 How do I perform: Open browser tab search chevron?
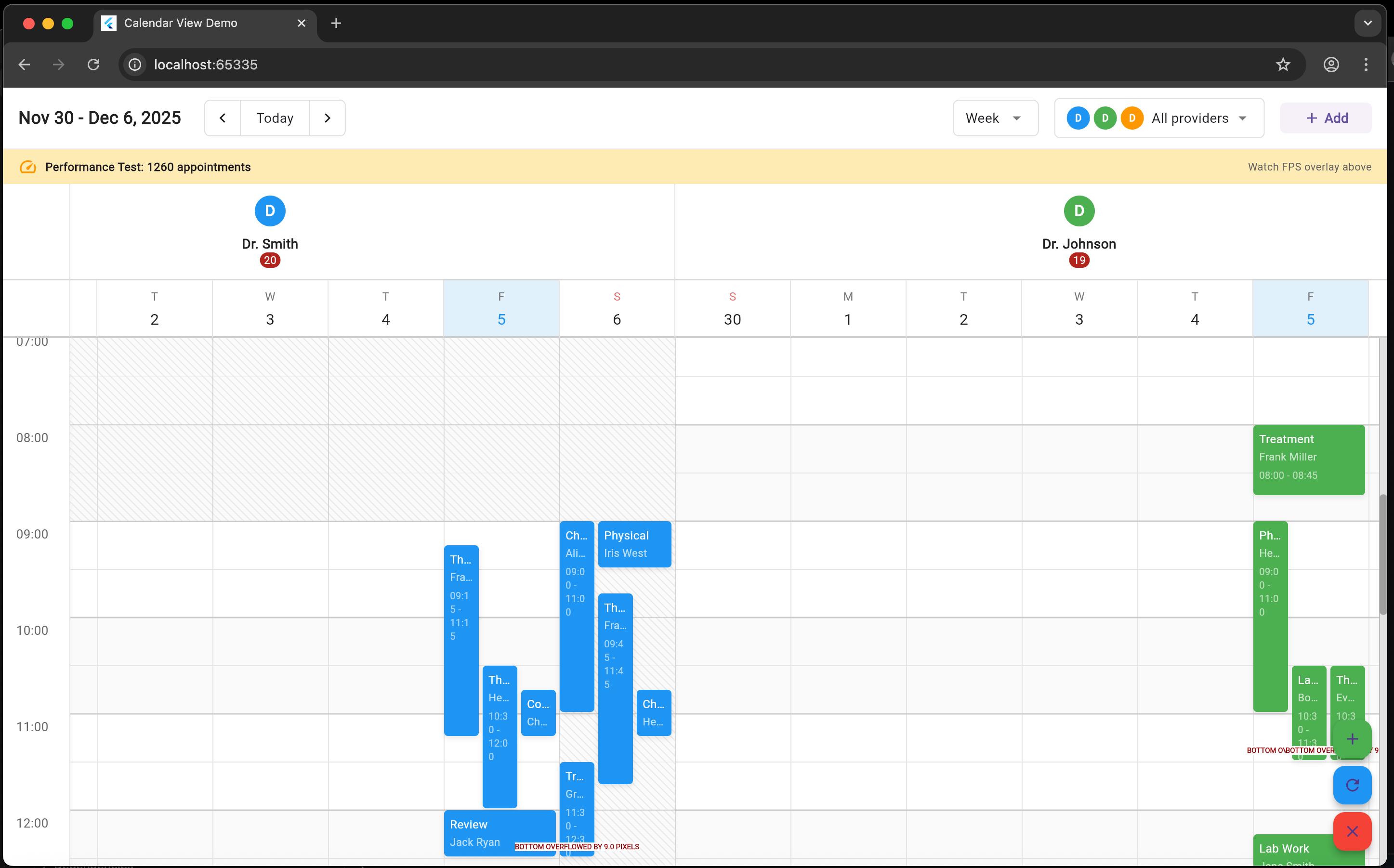pyautogui.click(x=1367, y=24)
